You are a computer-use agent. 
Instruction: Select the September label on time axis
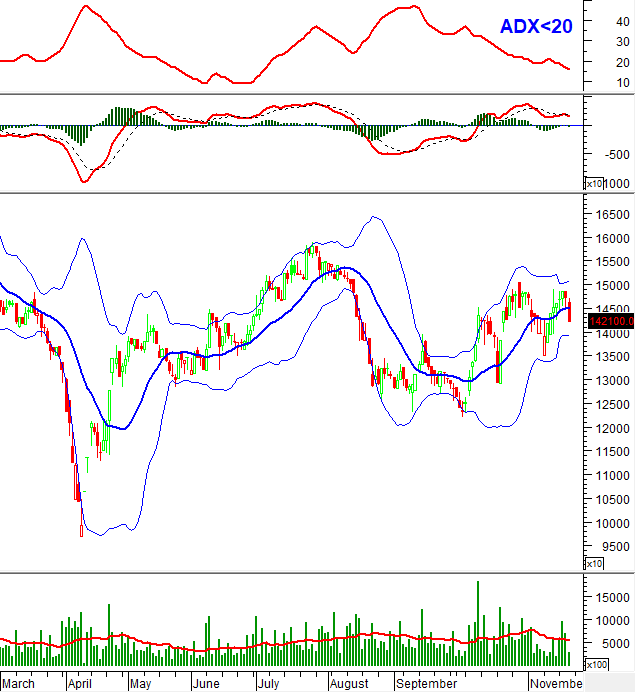click(x=426, y=684)
